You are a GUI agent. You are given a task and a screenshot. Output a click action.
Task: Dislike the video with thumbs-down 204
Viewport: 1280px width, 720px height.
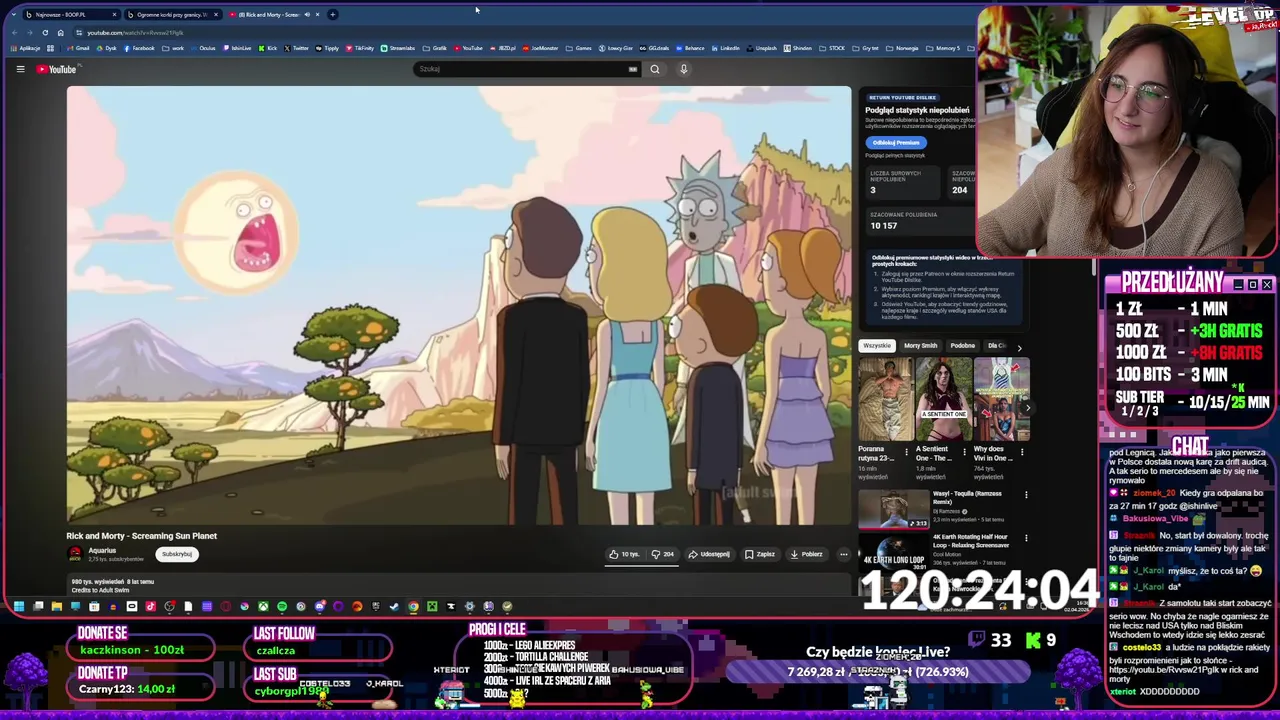coord(663,554)
